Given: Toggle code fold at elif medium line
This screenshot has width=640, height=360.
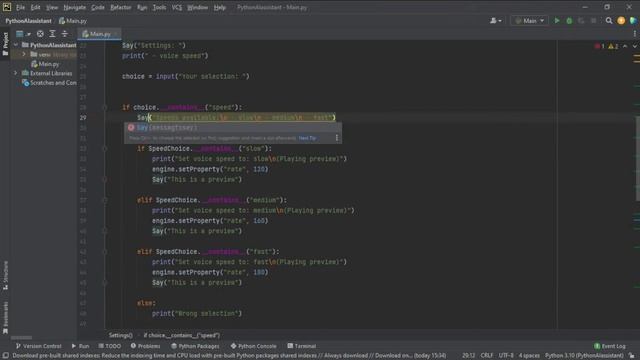Looking at the screenshot, I should pyautogui.click(x=105, y=200).
